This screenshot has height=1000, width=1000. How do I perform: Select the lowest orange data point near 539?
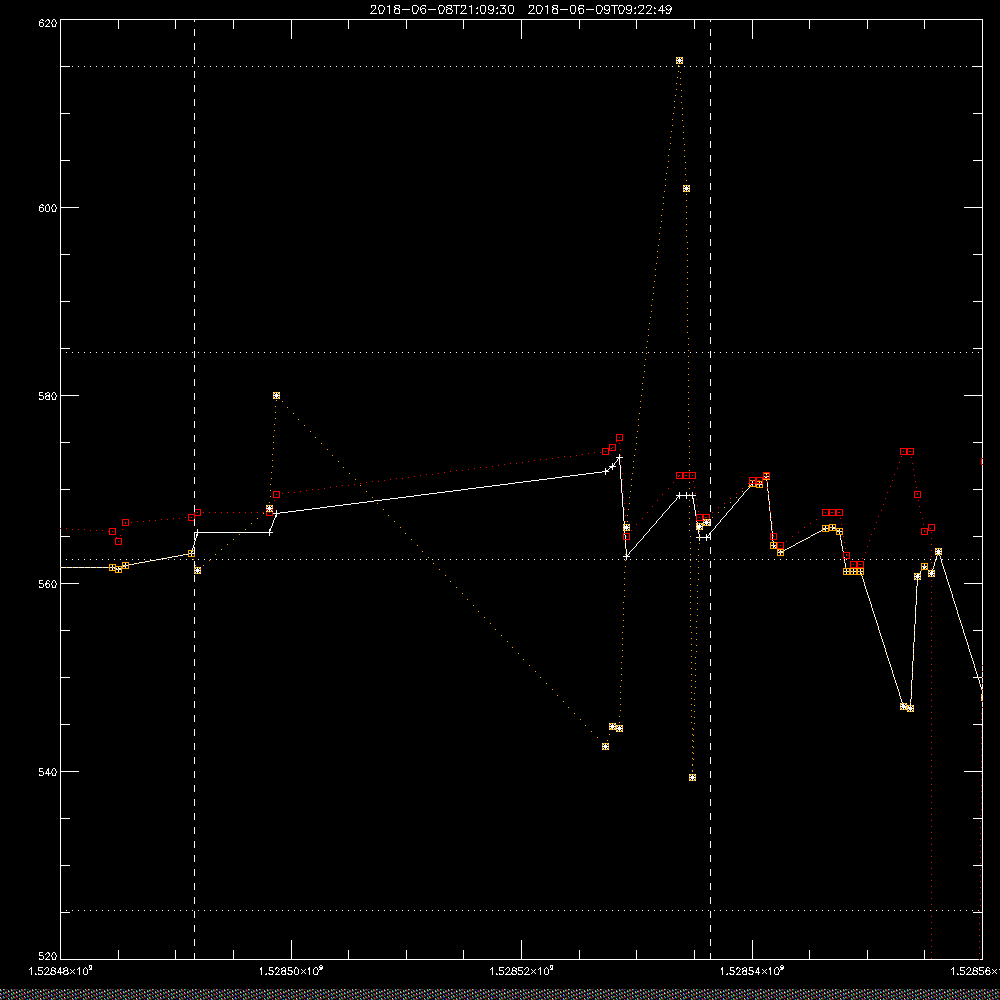pyautogui.click(x=693, y=777)
